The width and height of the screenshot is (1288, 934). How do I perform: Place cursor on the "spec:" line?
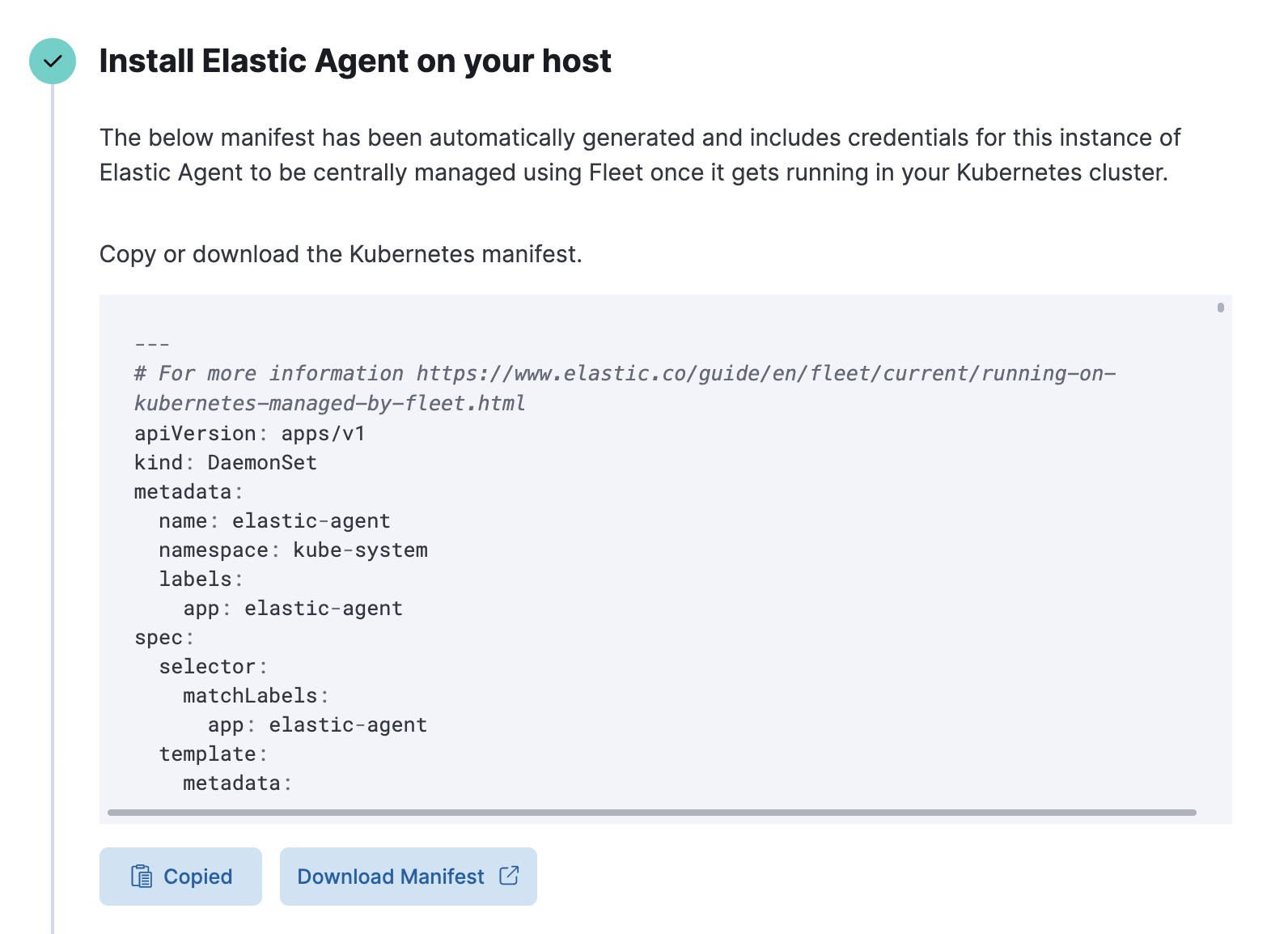tap(164, 638)
